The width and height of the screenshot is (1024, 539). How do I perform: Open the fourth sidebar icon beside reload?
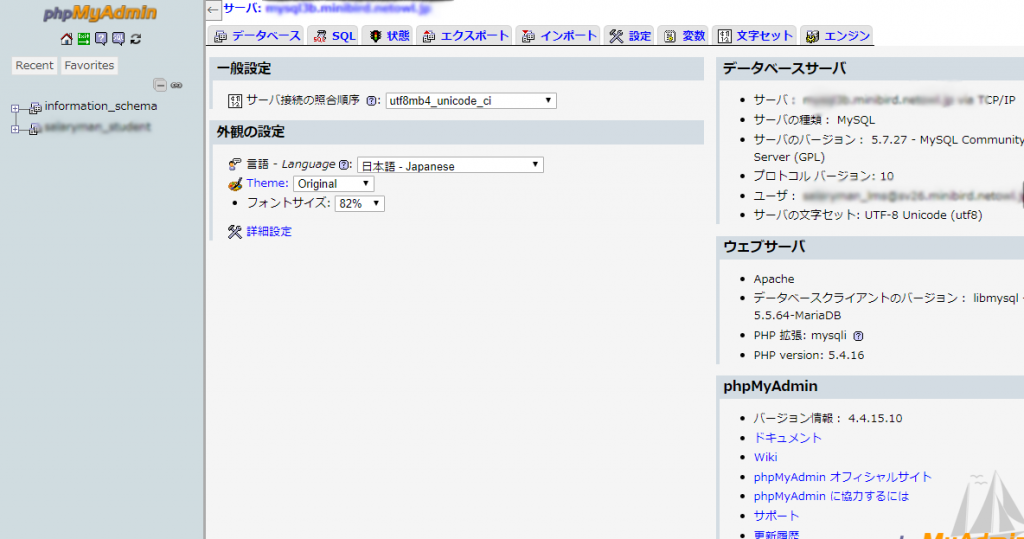(x=118, y=39)
